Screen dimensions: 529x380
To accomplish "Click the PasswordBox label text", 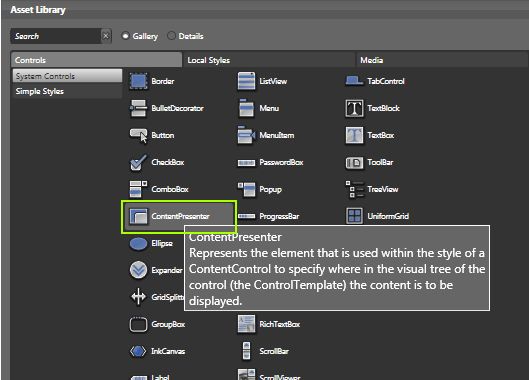I will click(281, 162).
